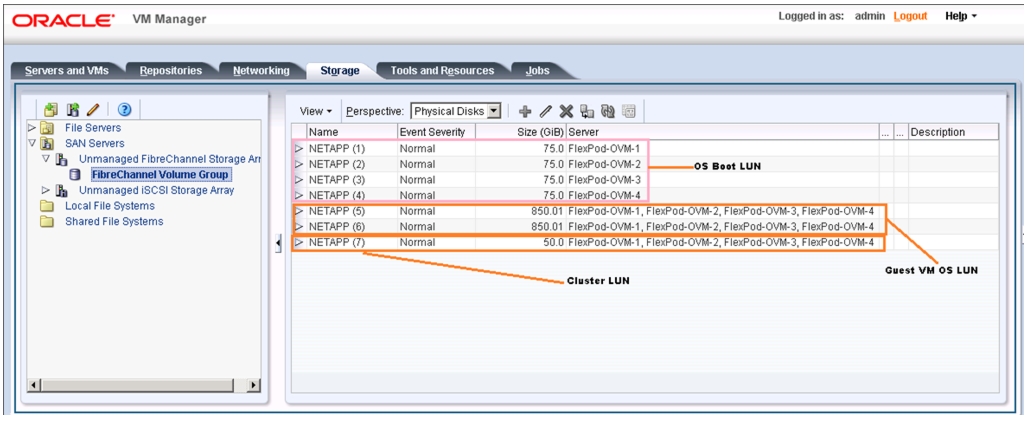Expand the NETAPP (1) row details
The width and height of the screenshot is (1027, 439).
tap(299, 149)
